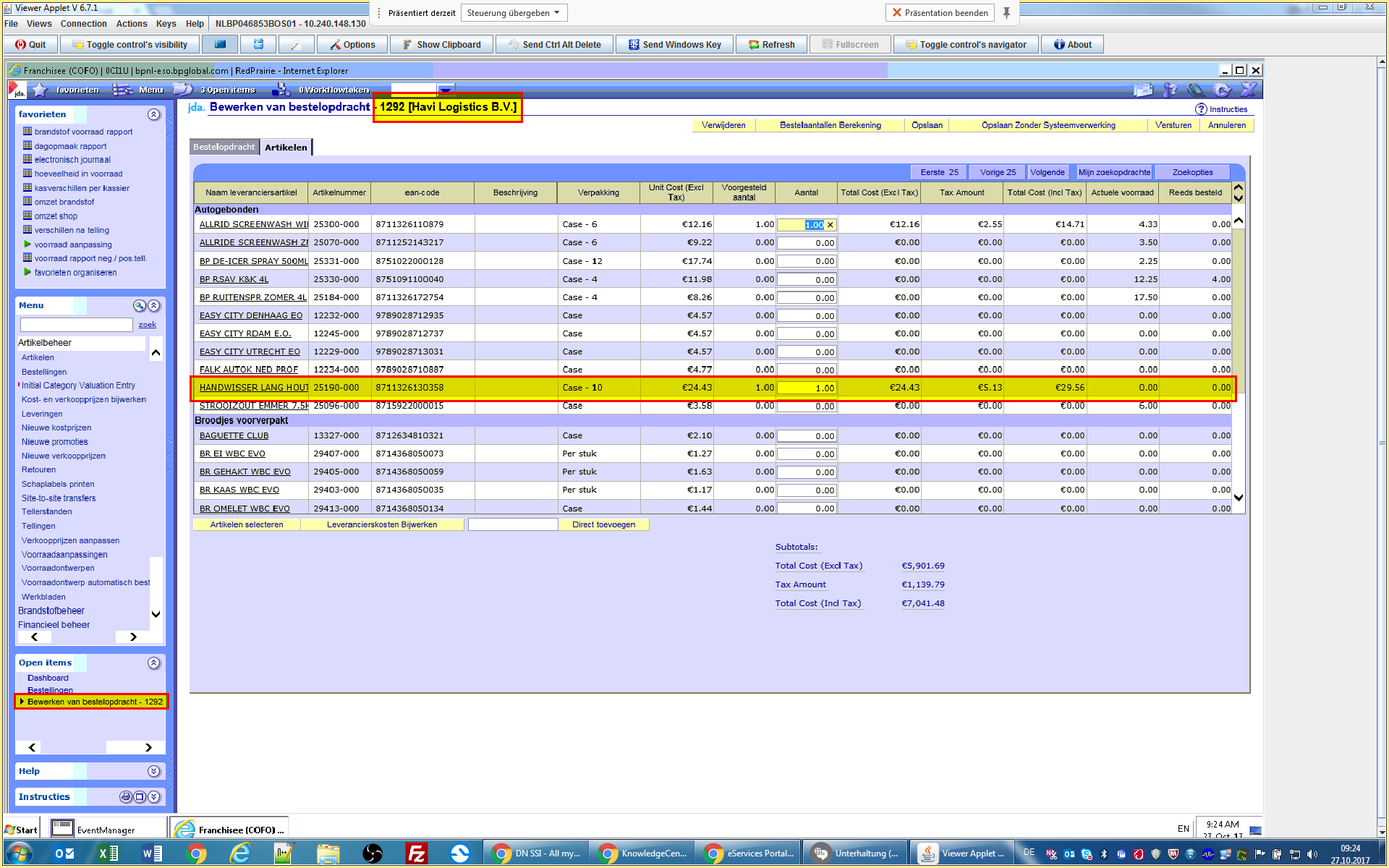Click the Menu panel search magnifier icon
This screenshot has height=868, width=1389.
point(140,306)
